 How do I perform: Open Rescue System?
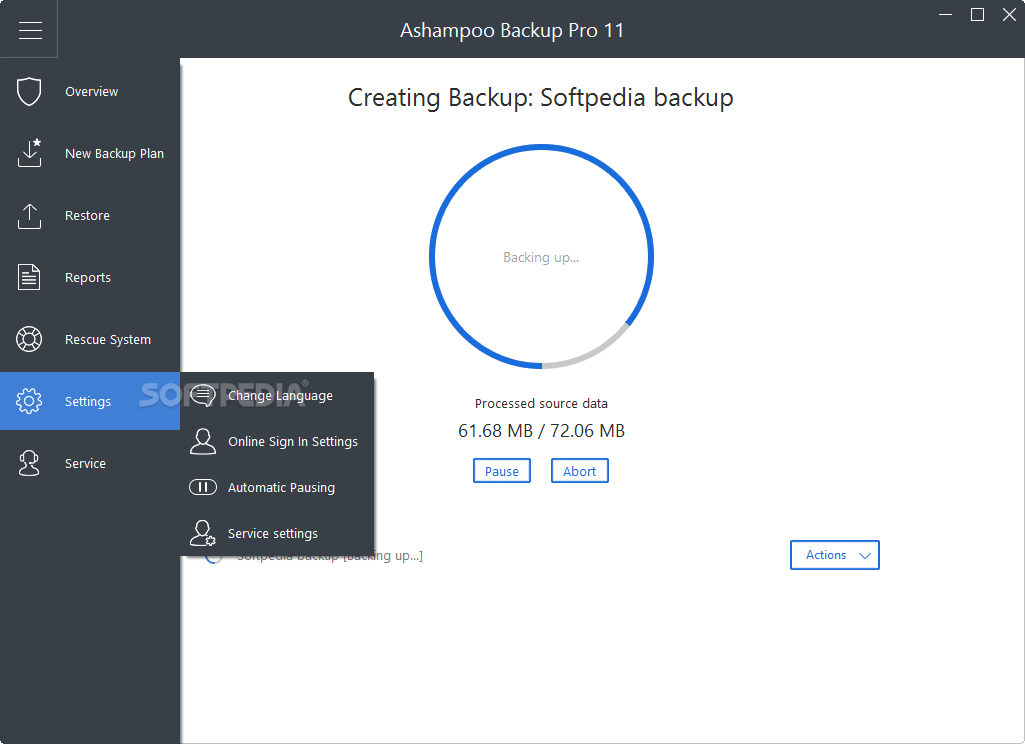[x=90, y=339]
